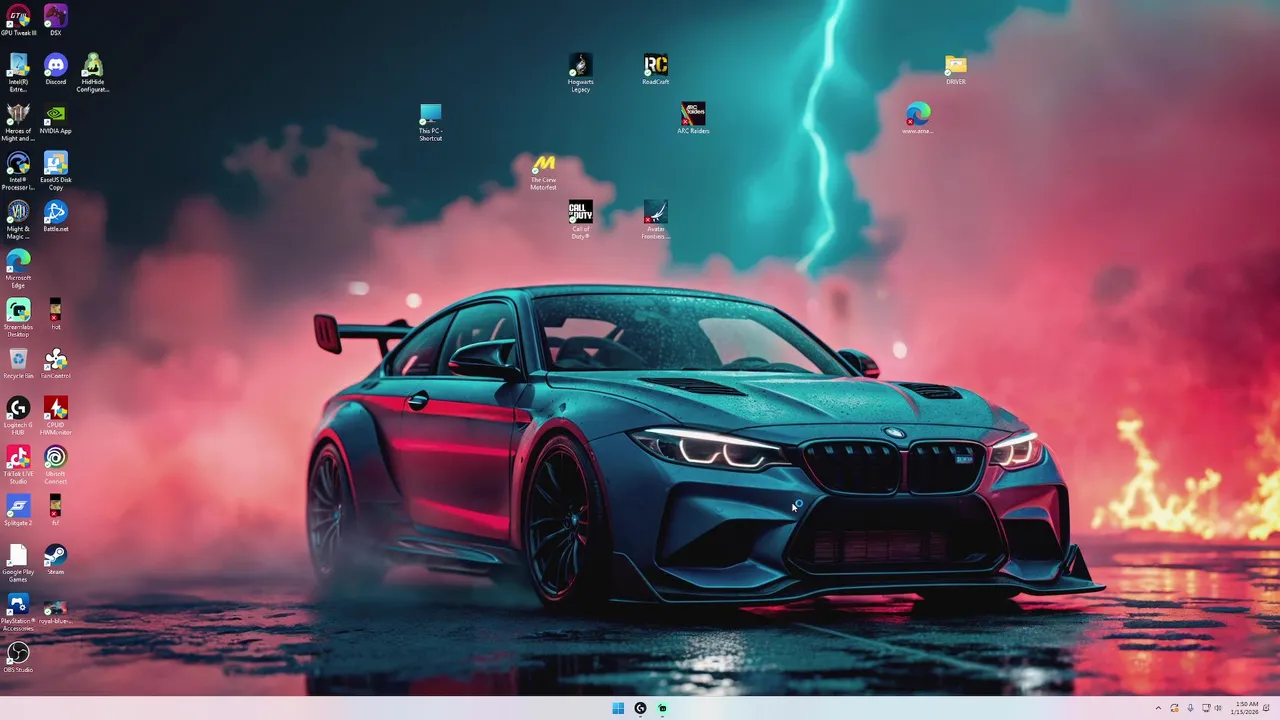Select Heroes of Might and Magic icon
Screen dimensions: 1280x720
point(18,121)
